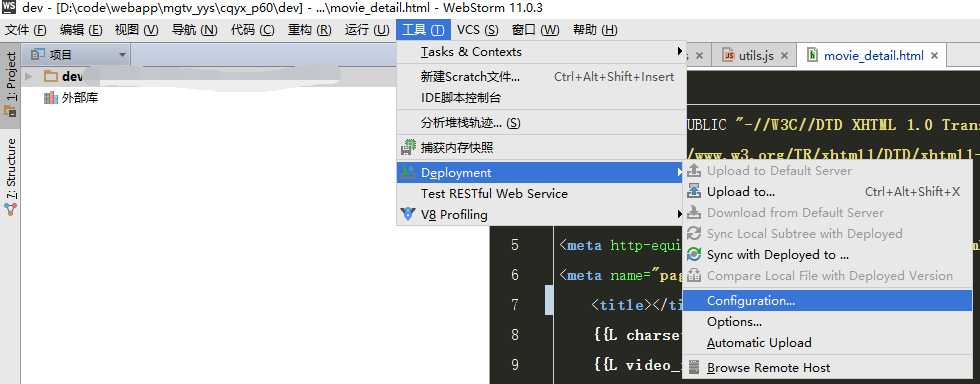This screenshot has width=980, height=384.
Task: Click the project view icon beside 项目
Action: [38, 55]
